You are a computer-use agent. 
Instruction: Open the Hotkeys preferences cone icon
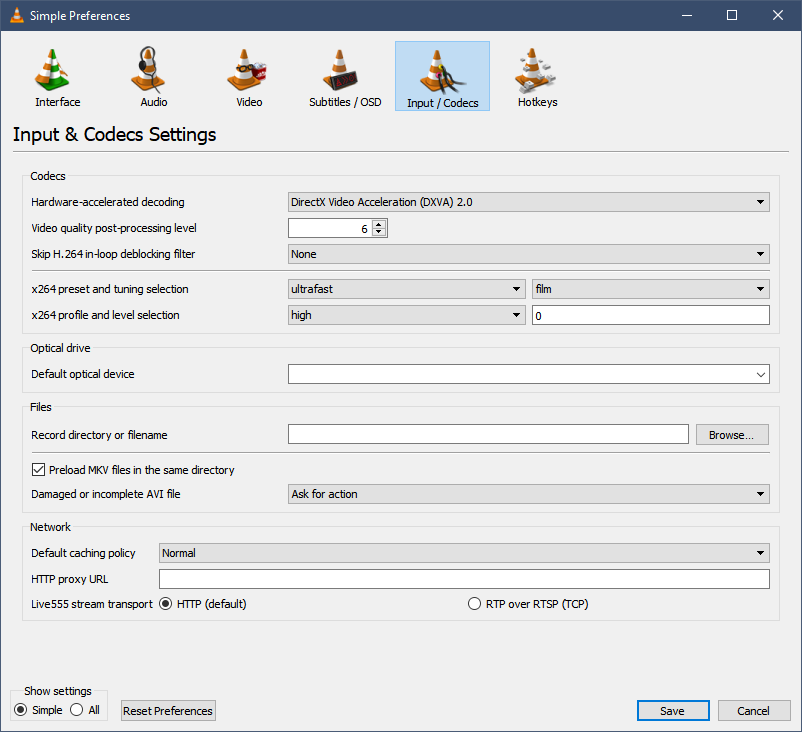[535, 70]
